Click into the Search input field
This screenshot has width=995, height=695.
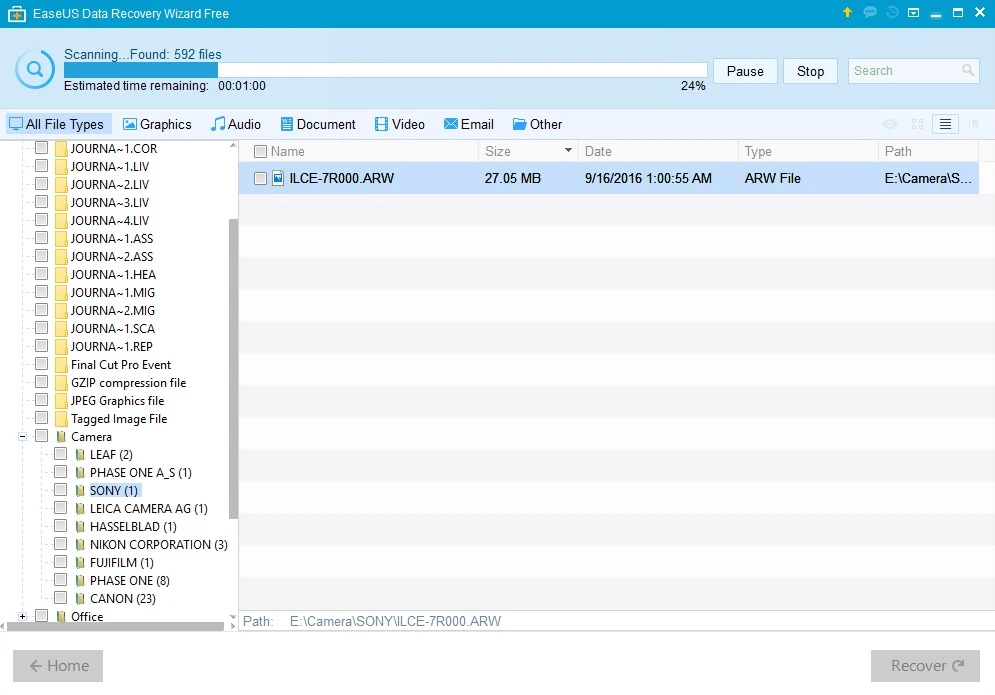902,71
